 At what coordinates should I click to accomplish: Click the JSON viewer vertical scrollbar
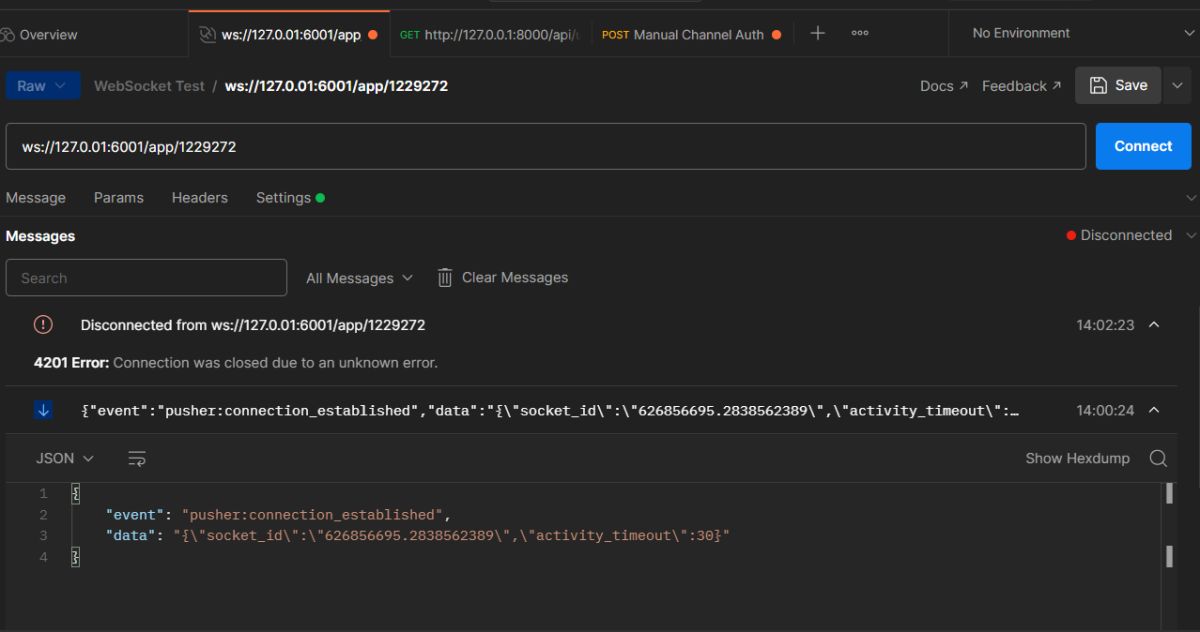click(x=1167, y=525)
